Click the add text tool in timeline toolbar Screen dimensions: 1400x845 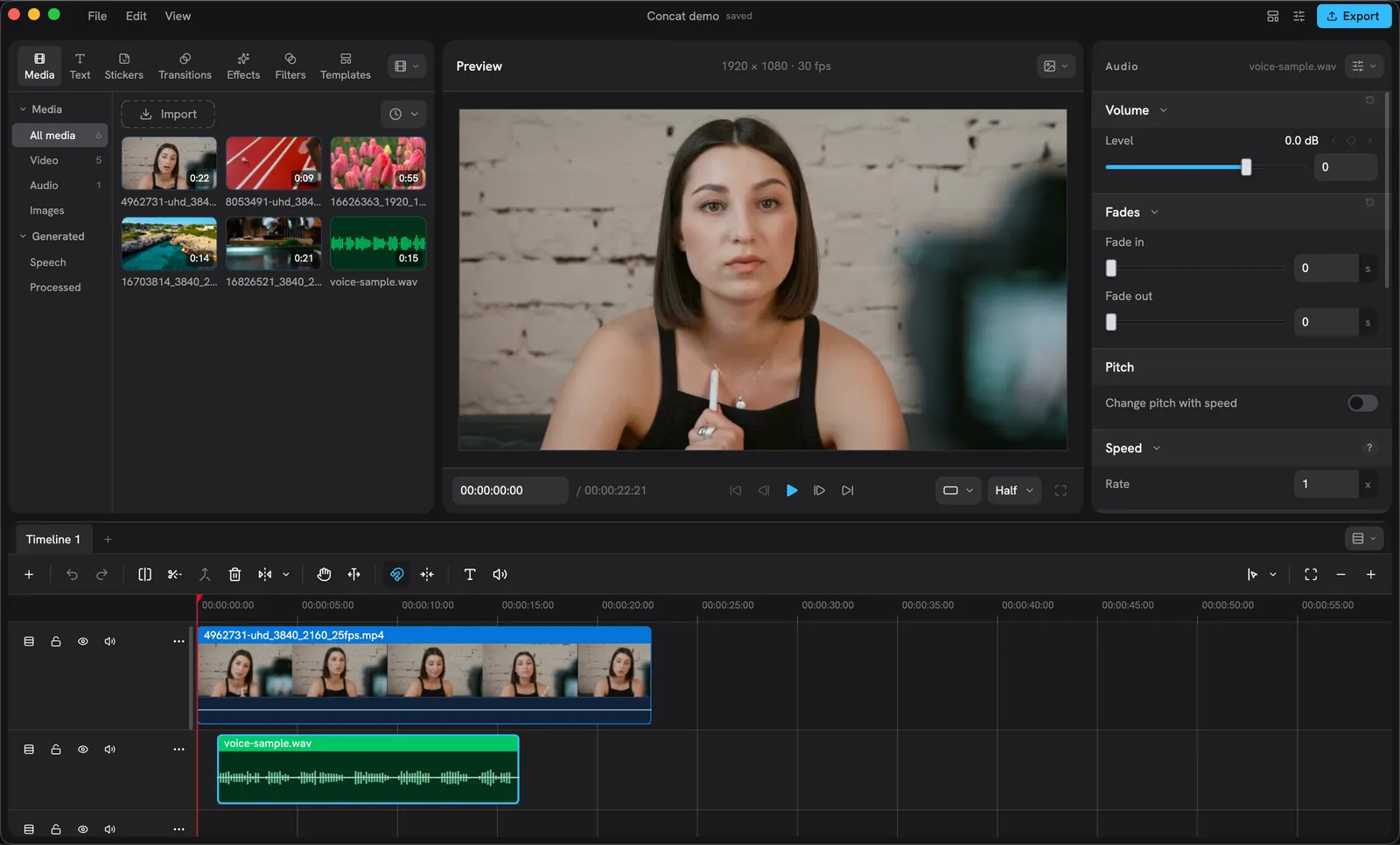click(470, 575)
